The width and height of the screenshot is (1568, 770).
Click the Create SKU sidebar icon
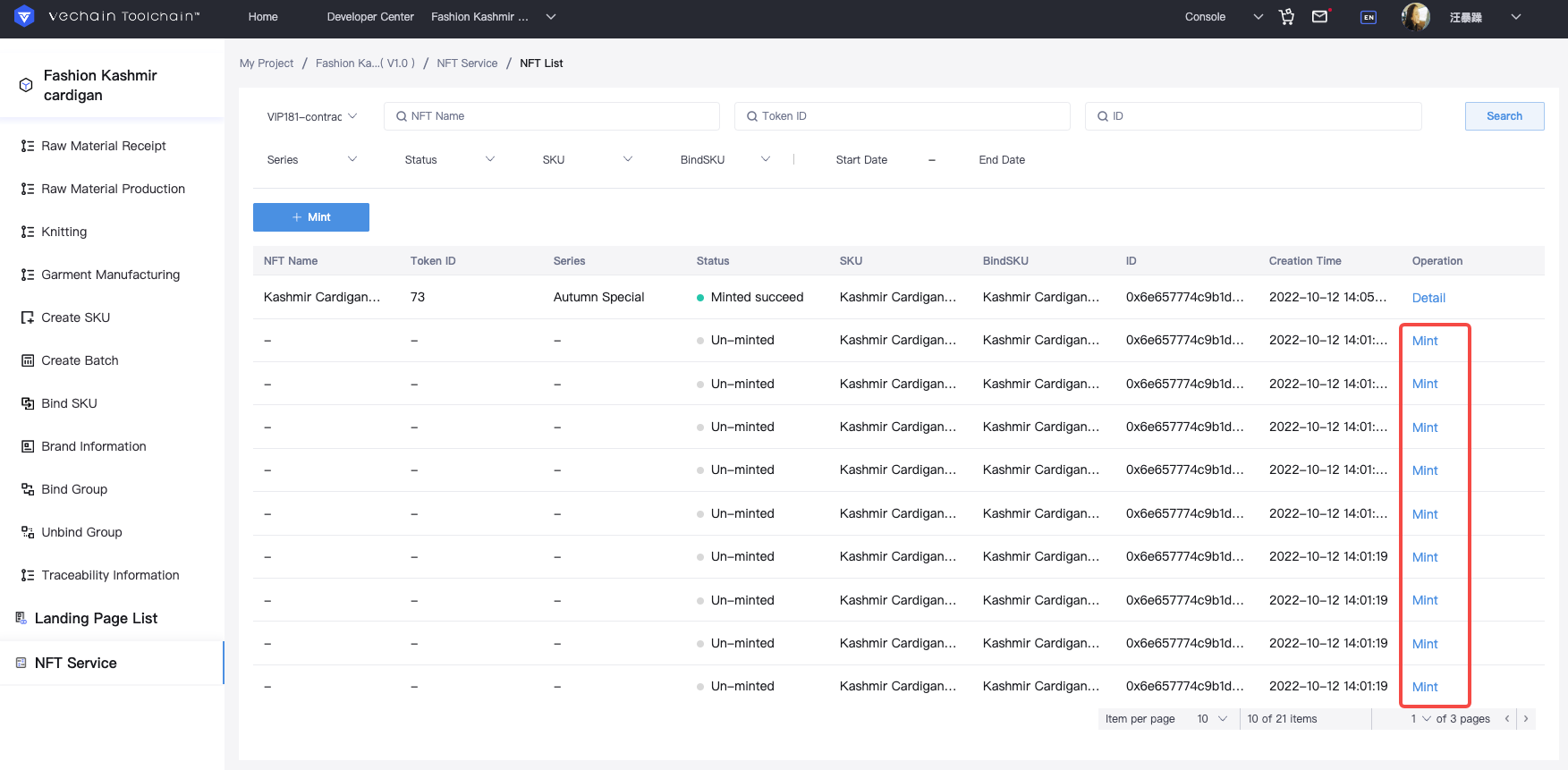tap(28, 317)
